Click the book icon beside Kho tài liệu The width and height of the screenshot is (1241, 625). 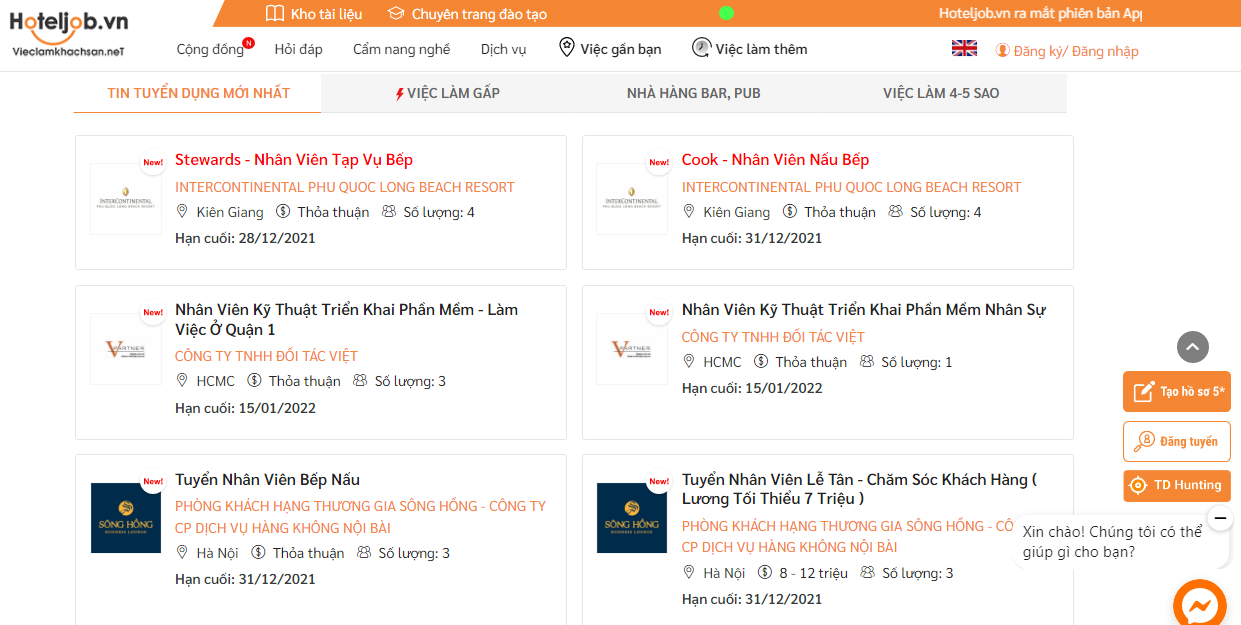(x=275, y=14)
